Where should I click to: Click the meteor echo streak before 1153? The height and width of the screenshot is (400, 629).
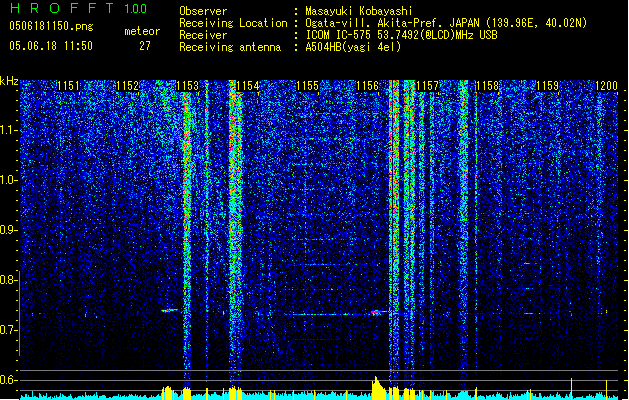click(169, 310)
